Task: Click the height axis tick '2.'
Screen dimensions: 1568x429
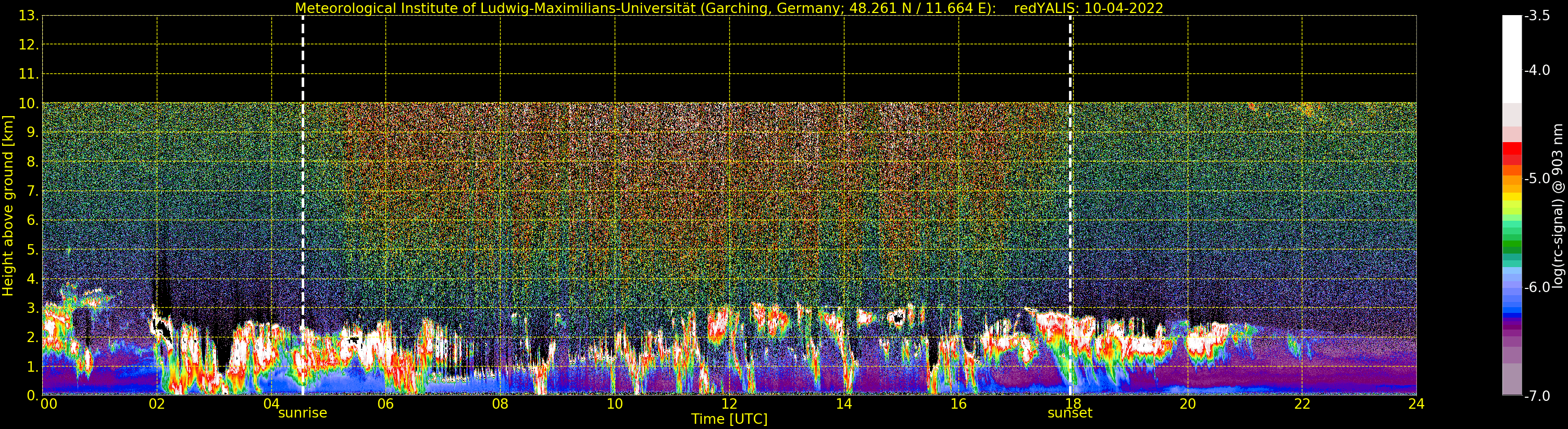Action: [x=33, y=337]
